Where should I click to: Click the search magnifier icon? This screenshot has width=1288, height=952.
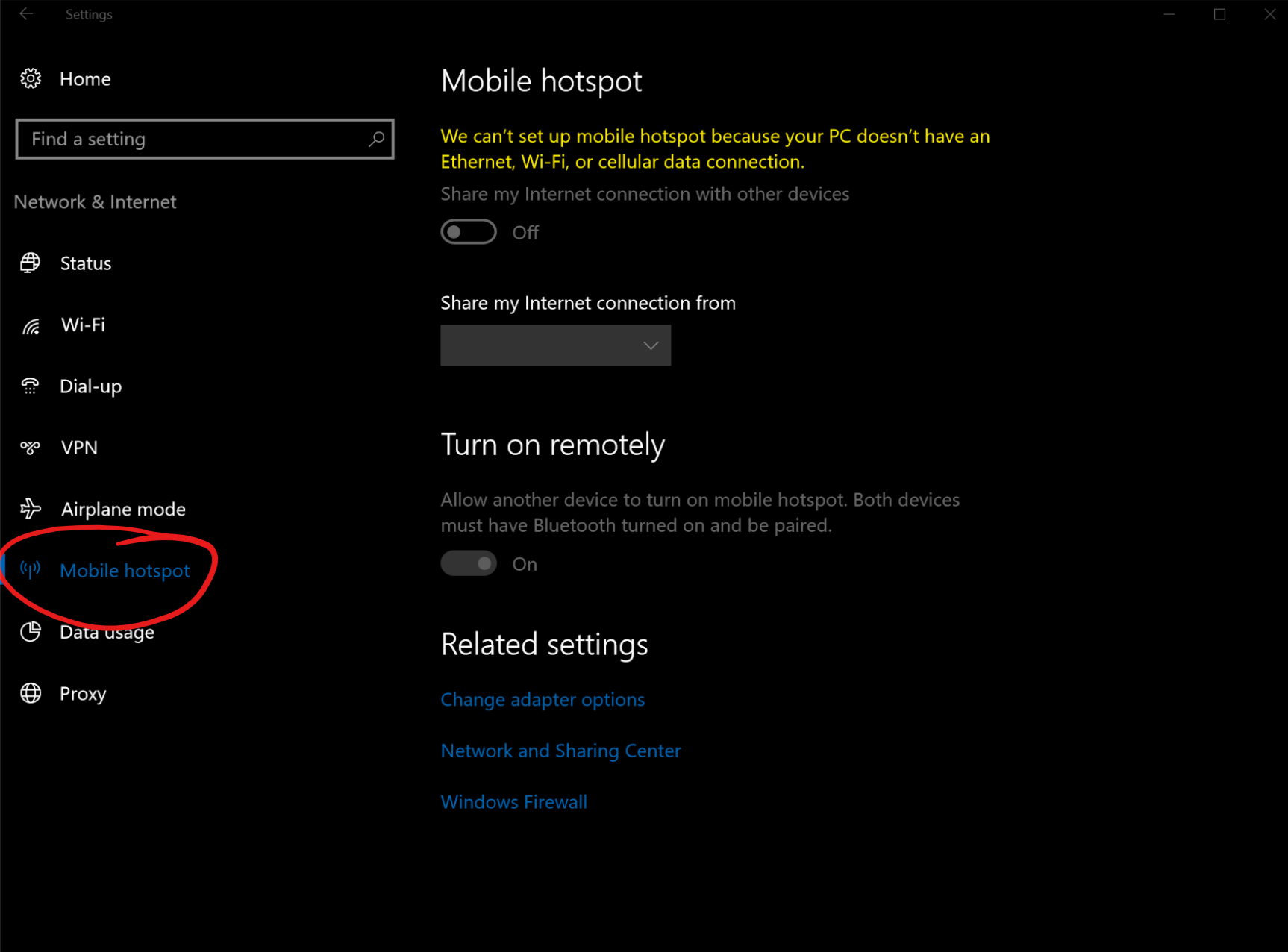(376, 139)
